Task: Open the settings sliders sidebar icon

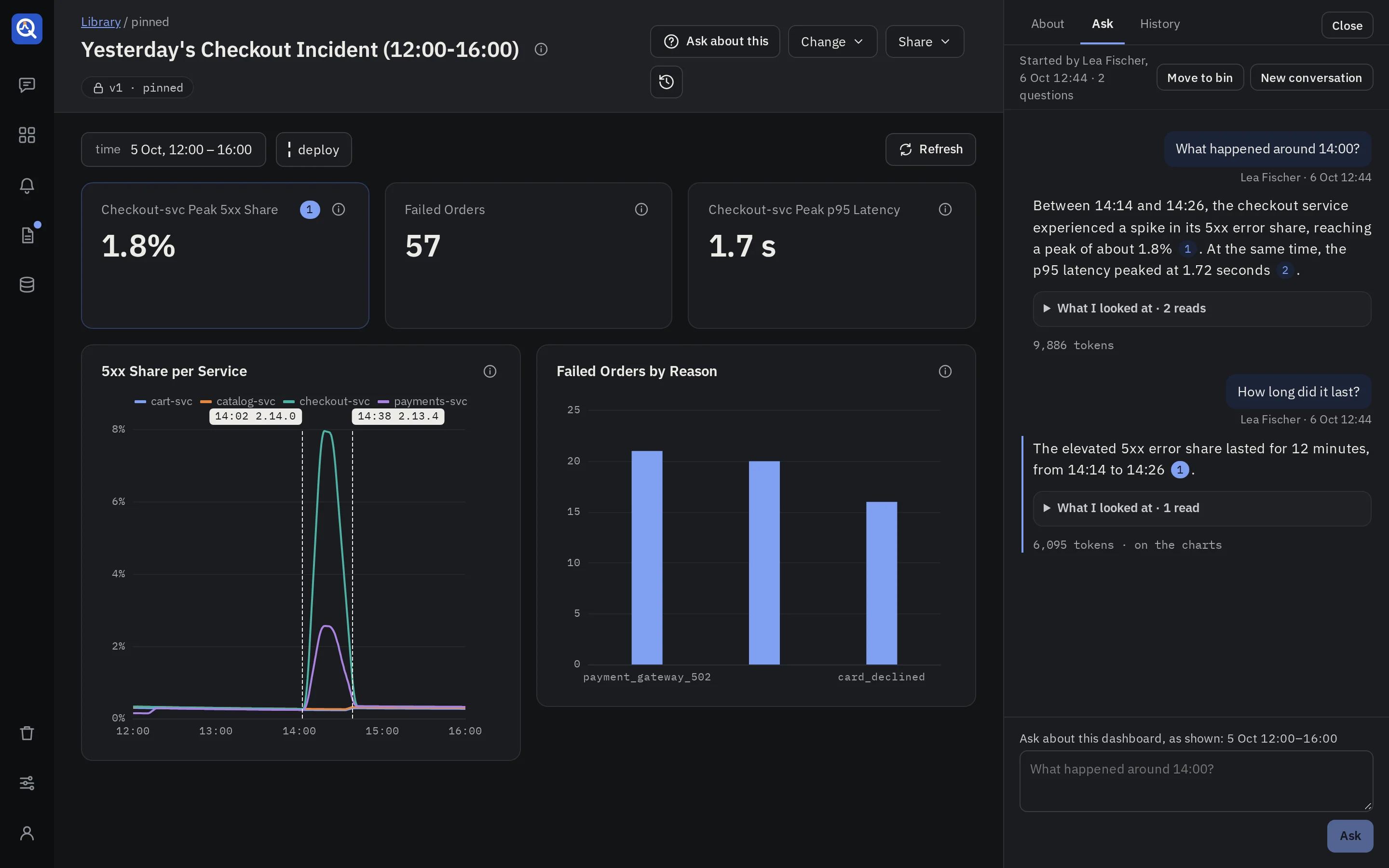Action: click(x=27, y=783)
